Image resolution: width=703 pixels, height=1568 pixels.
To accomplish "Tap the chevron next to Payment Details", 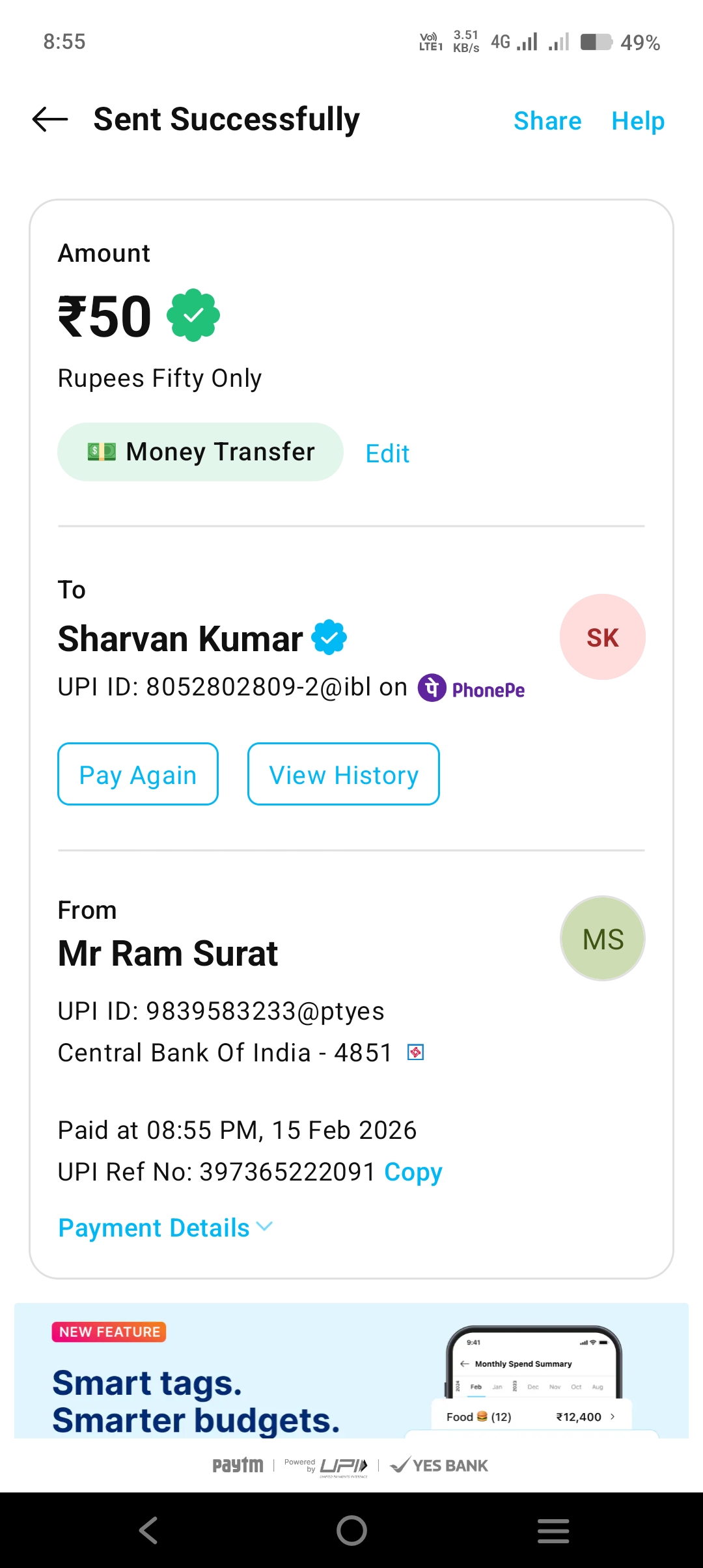I will click(264, 1227).
